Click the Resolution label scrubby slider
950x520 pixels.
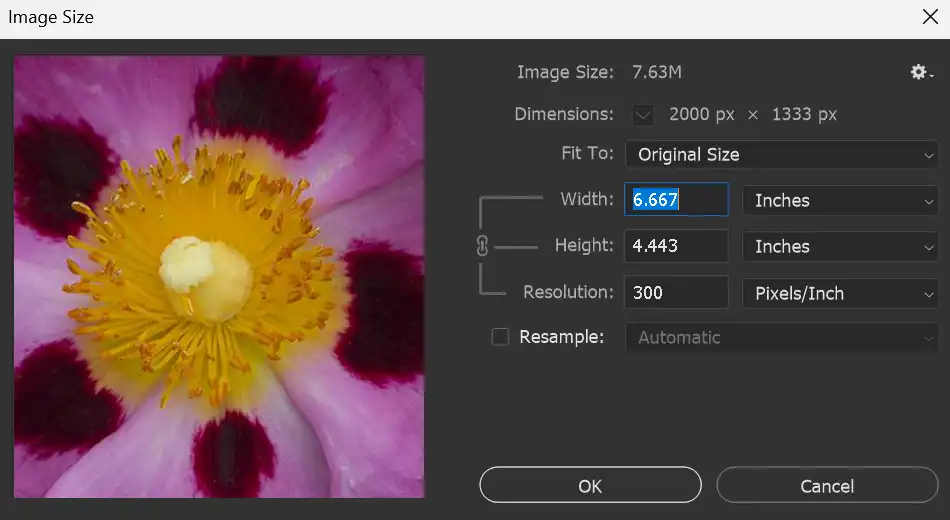567,292
